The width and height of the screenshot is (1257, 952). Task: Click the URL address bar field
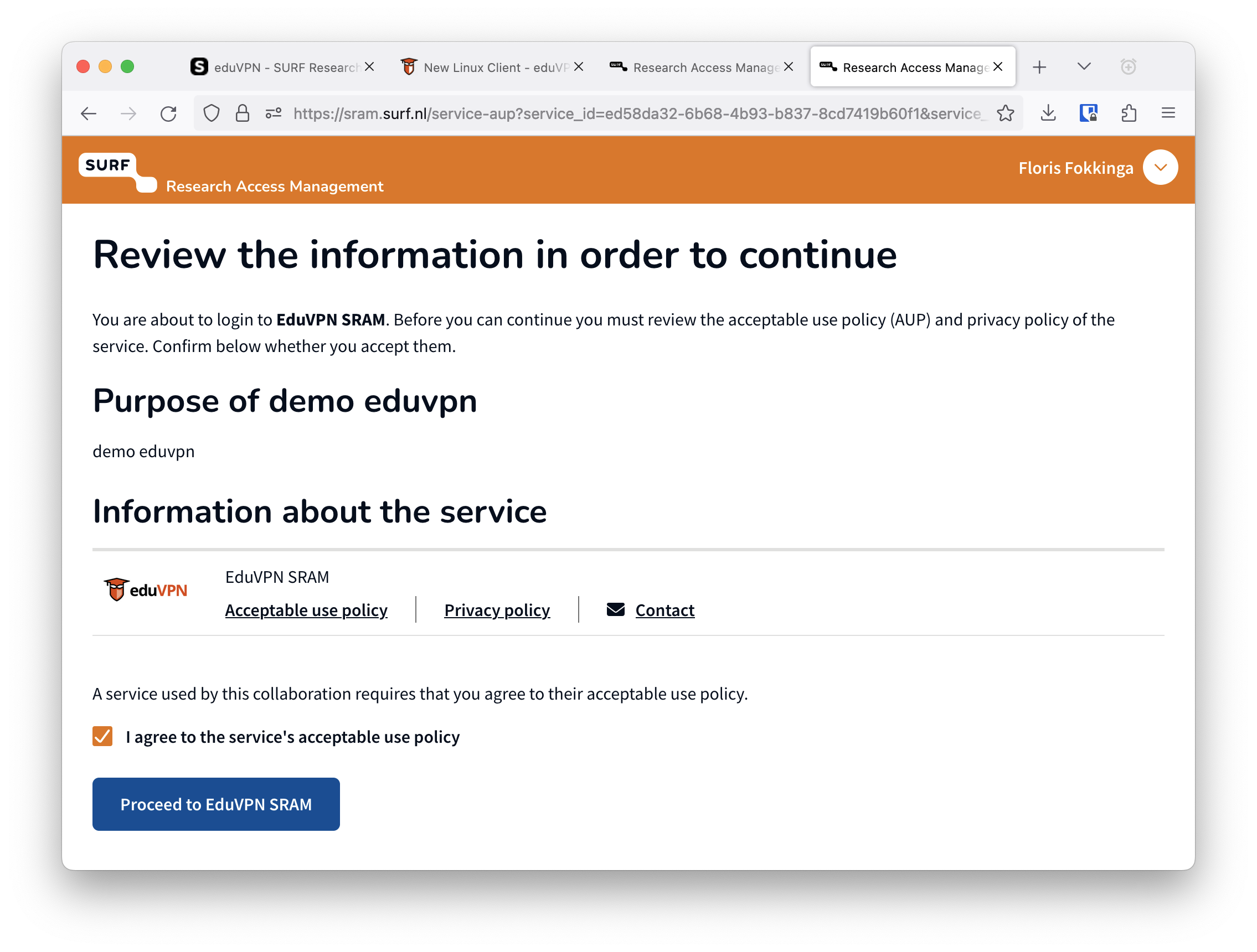[x=639, y=113]
